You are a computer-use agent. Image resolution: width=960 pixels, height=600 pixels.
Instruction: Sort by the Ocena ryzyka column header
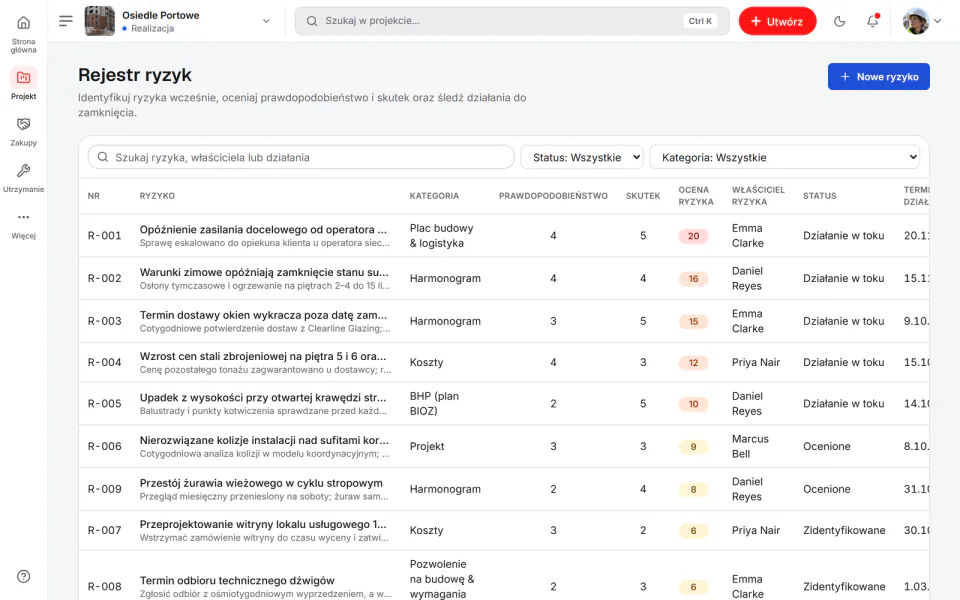click(x=696, y=196)
